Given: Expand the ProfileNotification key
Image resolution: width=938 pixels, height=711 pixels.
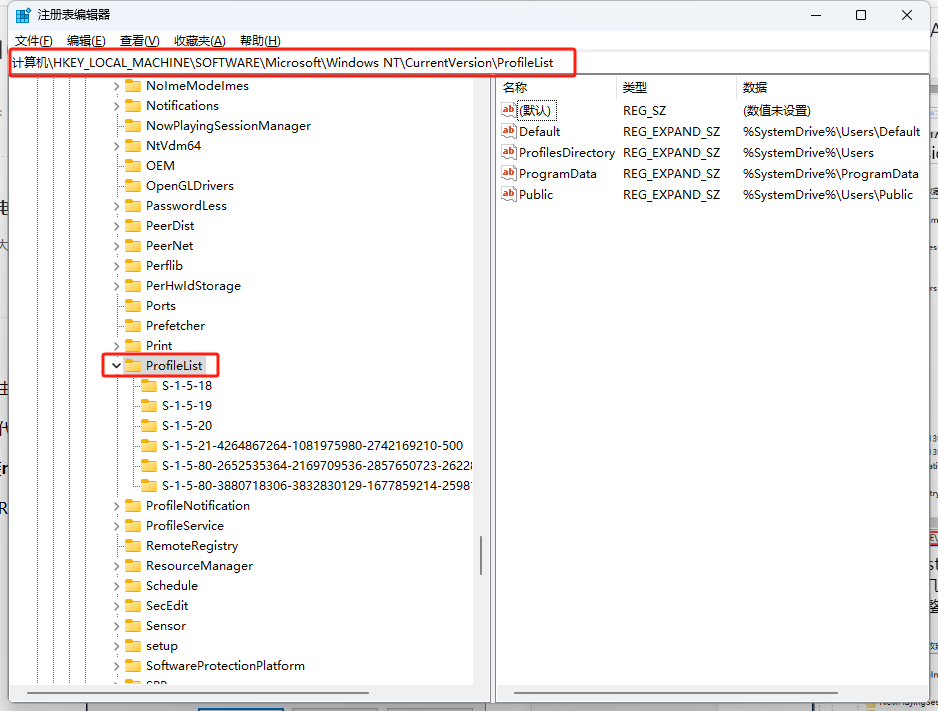Looking at the screenshot, I should 116,505.
